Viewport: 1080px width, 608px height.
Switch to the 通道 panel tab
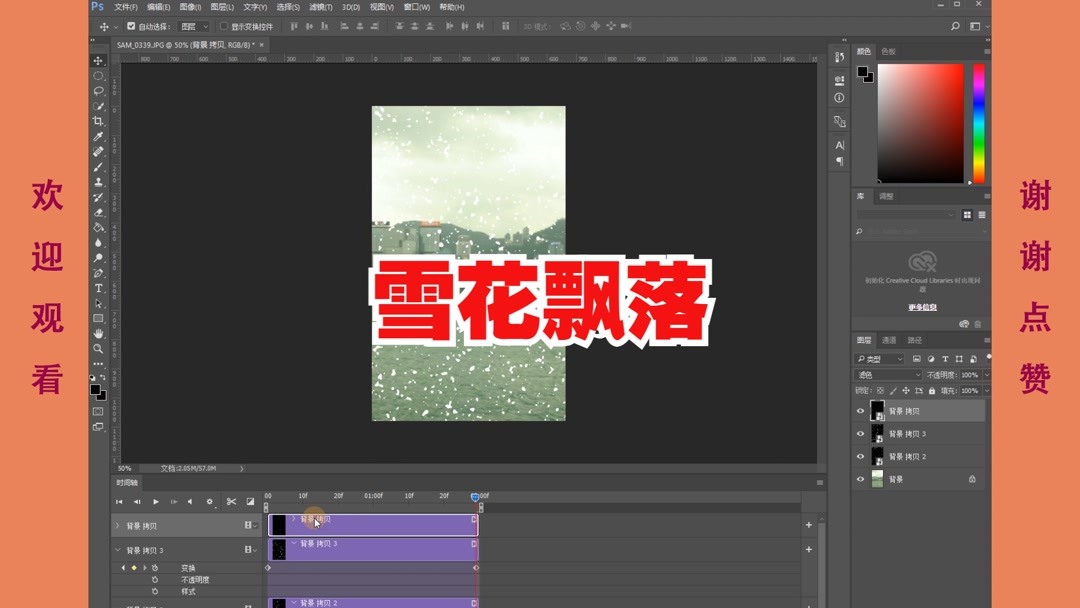887,340
